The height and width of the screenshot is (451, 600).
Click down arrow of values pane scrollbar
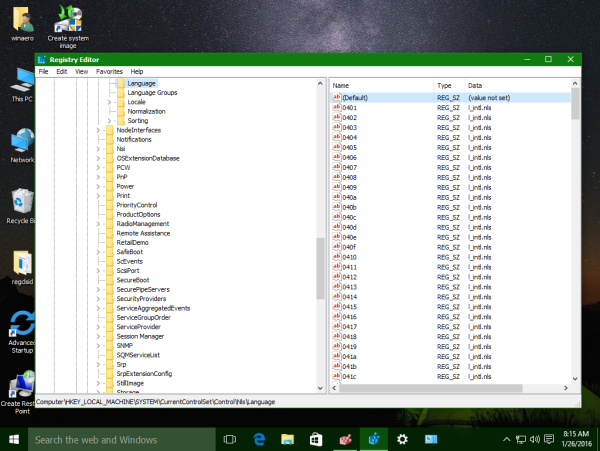(x=575, y=379)
